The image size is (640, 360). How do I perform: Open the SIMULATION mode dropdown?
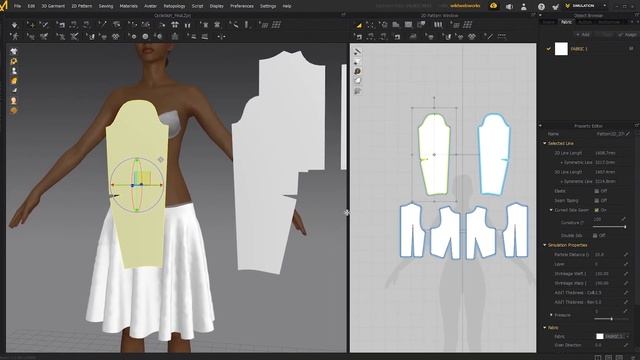click(x=586, y=6)
